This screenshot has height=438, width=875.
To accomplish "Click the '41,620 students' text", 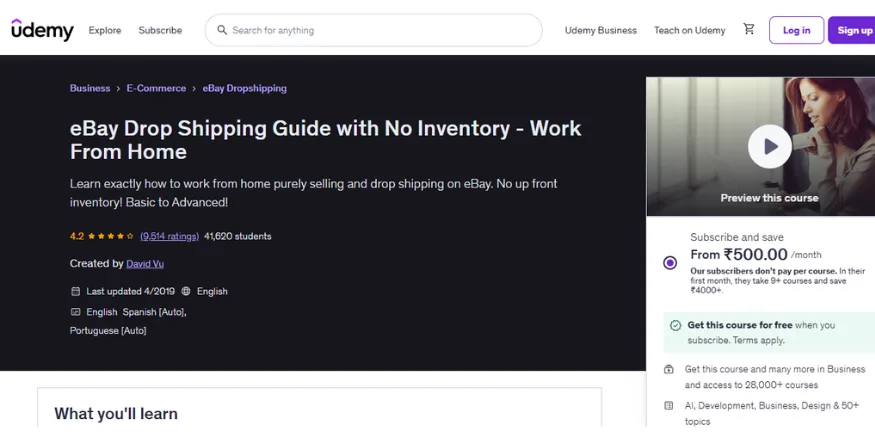I will click(x=238, y=236).
